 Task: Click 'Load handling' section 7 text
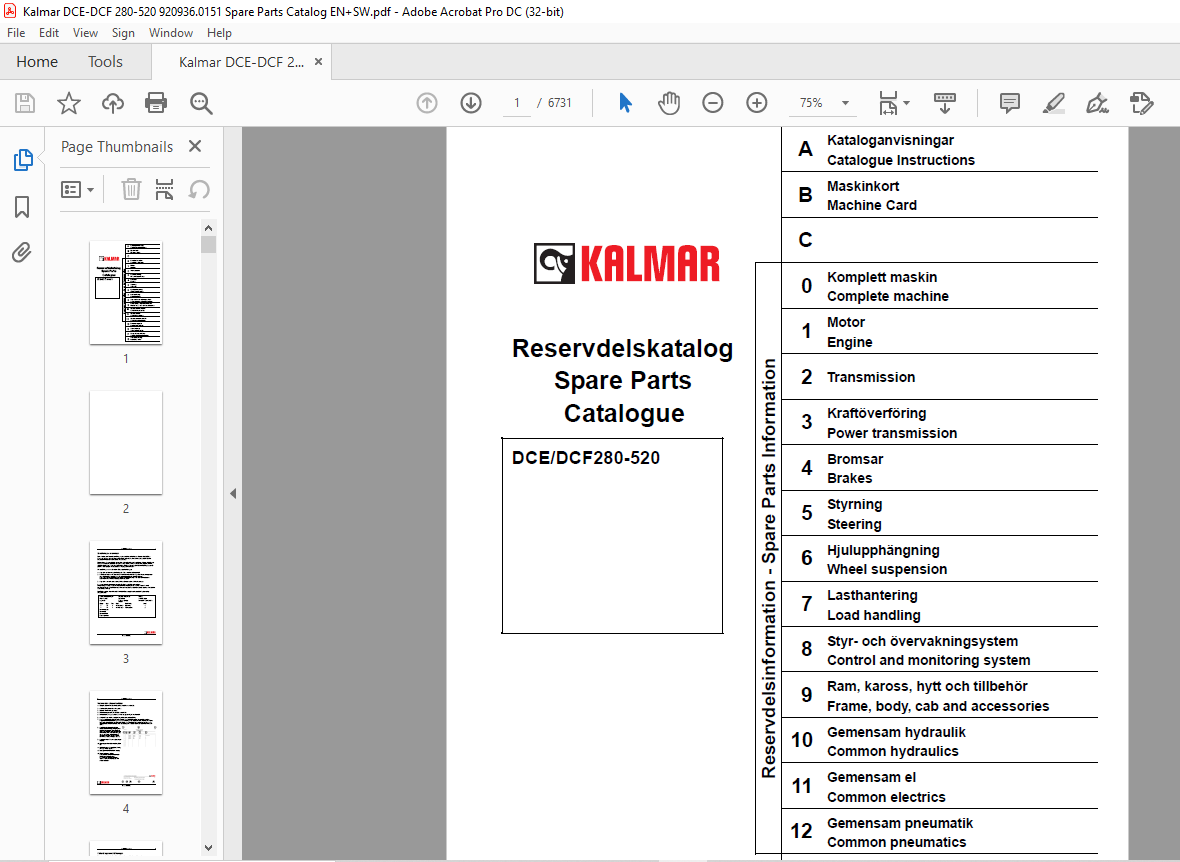(874, 615)
